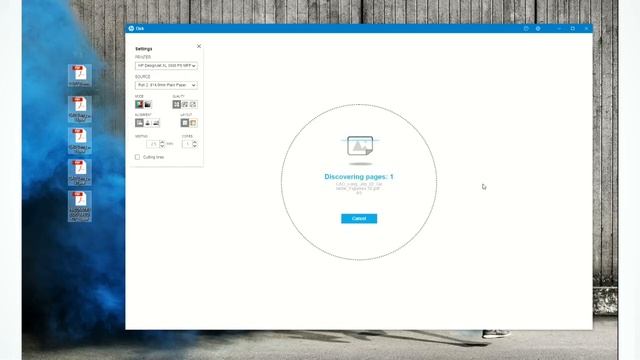This screenshot has height=360, width=640.
Task: Click the HP logo in title bar
Action: coord(131,29)
